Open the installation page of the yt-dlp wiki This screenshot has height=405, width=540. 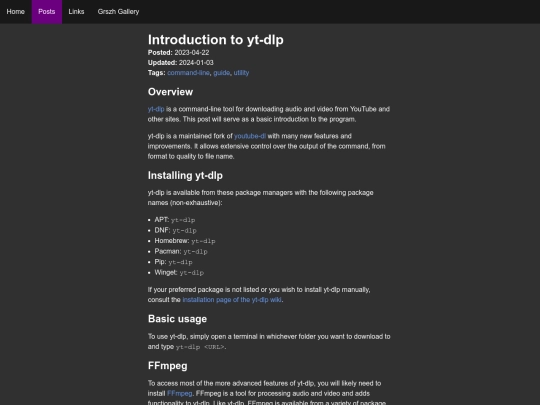[232, 300]
